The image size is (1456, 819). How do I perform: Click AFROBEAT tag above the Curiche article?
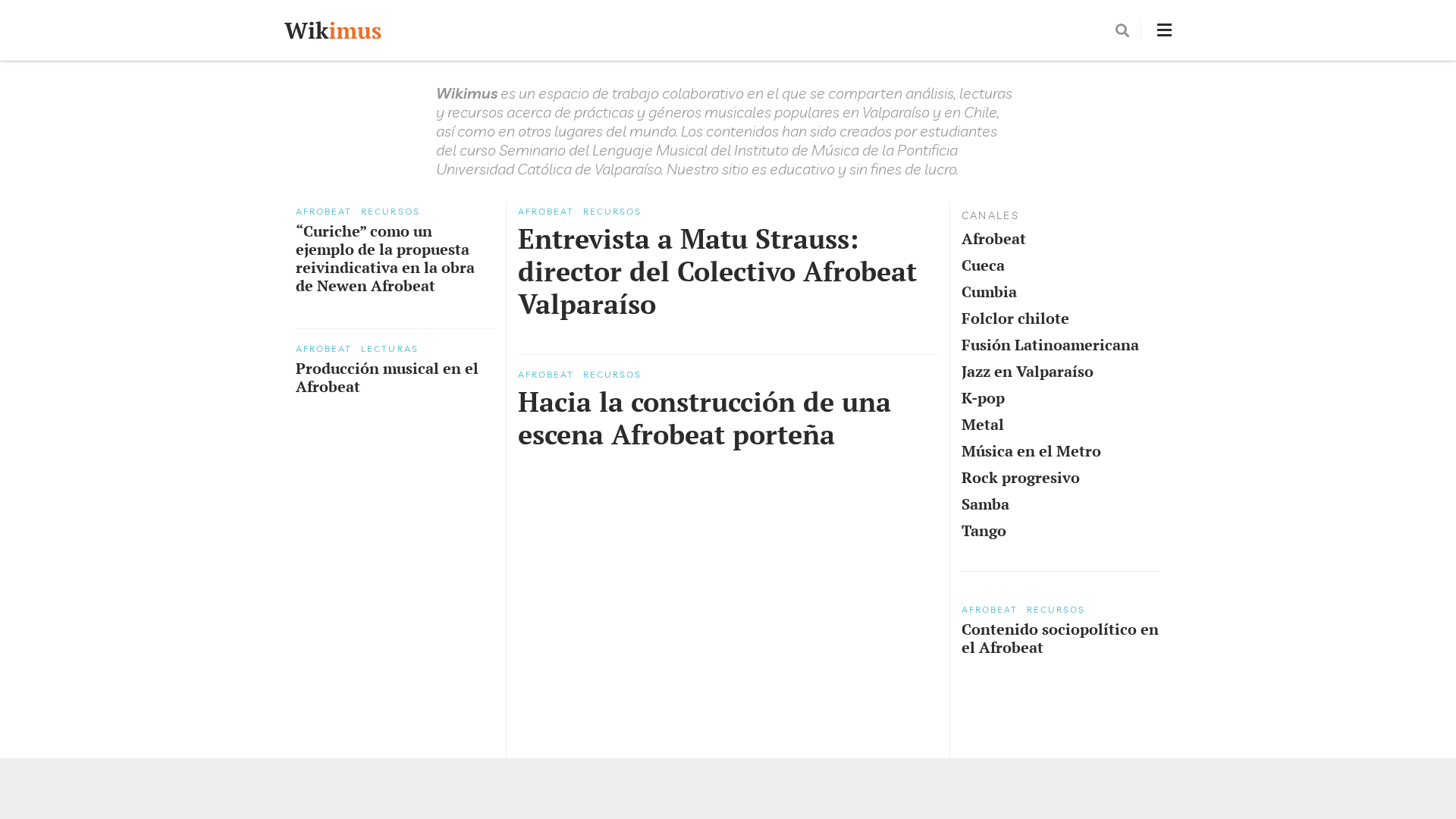[324, 212]
